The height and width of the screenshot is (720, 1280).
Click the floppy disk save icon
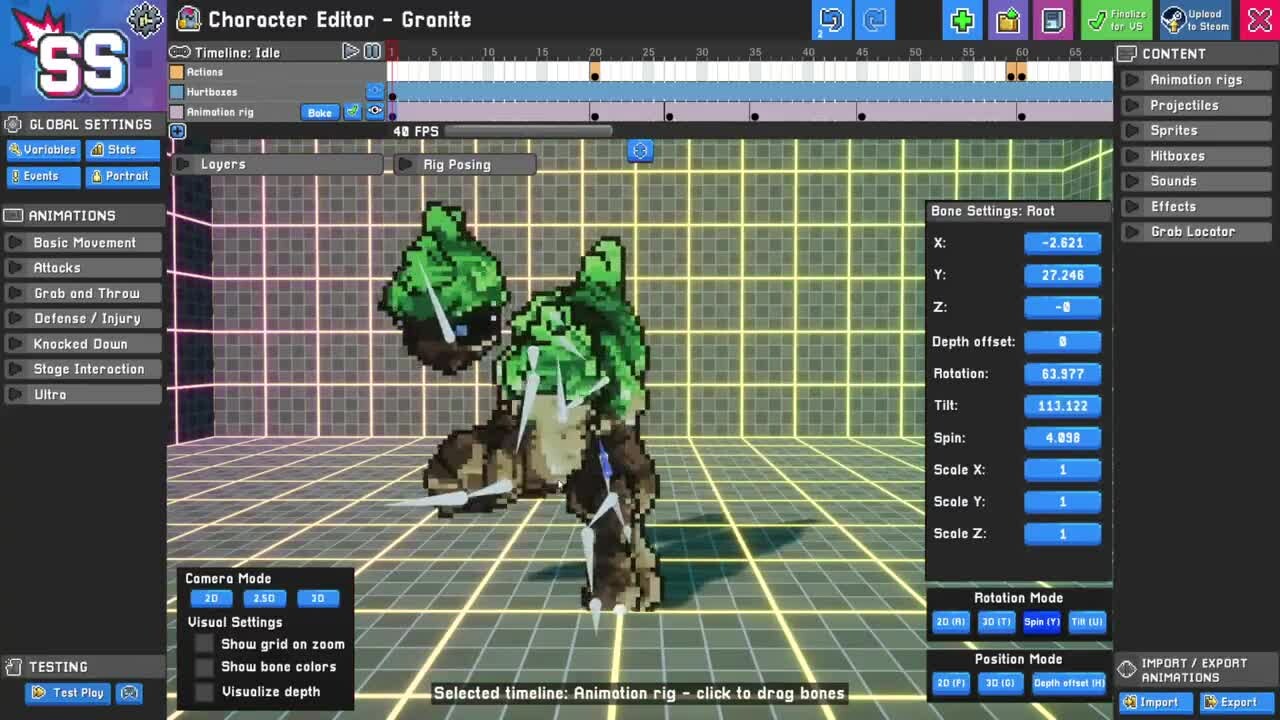tap(1053, 20)
